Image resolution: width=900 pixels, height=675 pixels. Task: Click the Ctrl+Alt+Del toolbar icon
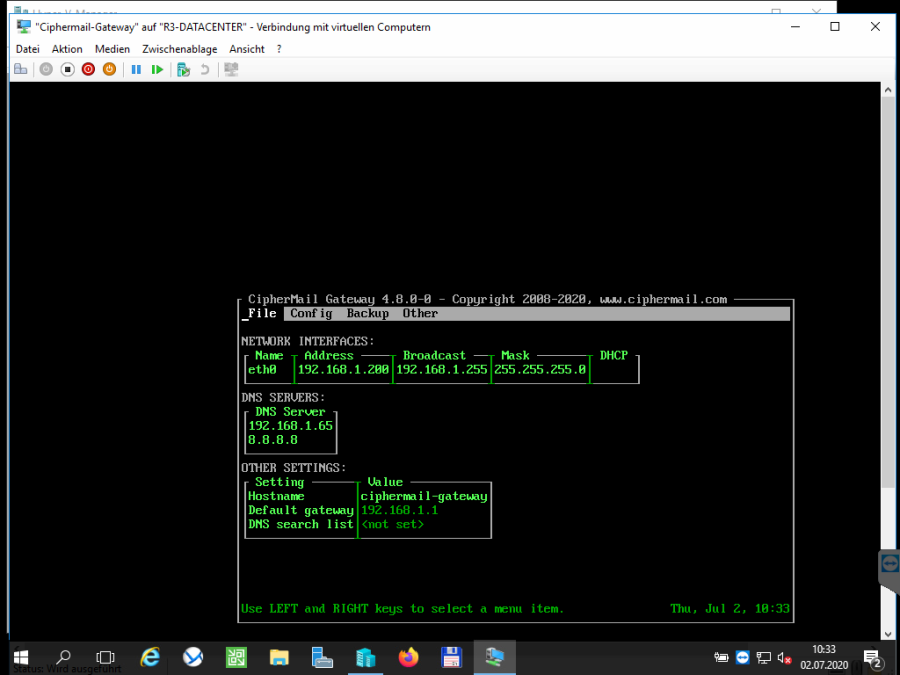[21, 69]
